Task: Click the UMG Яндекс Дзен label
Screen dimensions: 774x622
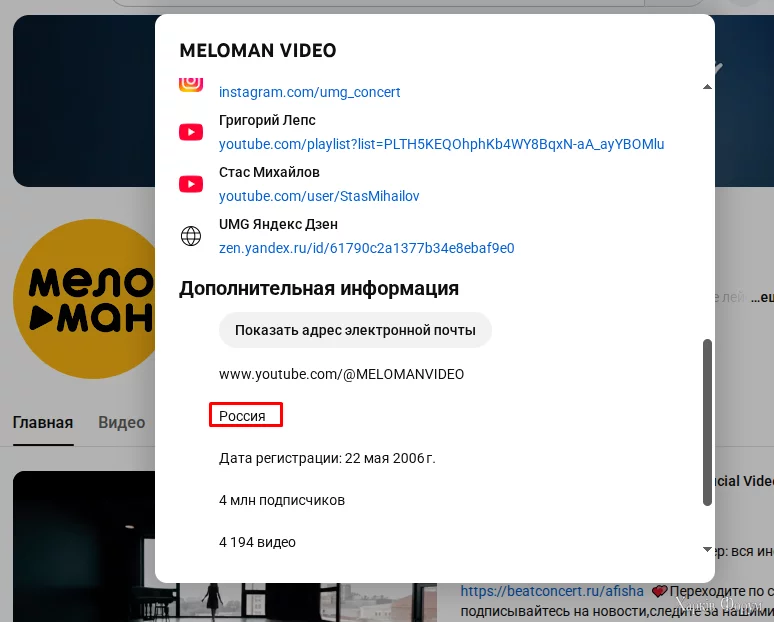Action: (278, 224)
